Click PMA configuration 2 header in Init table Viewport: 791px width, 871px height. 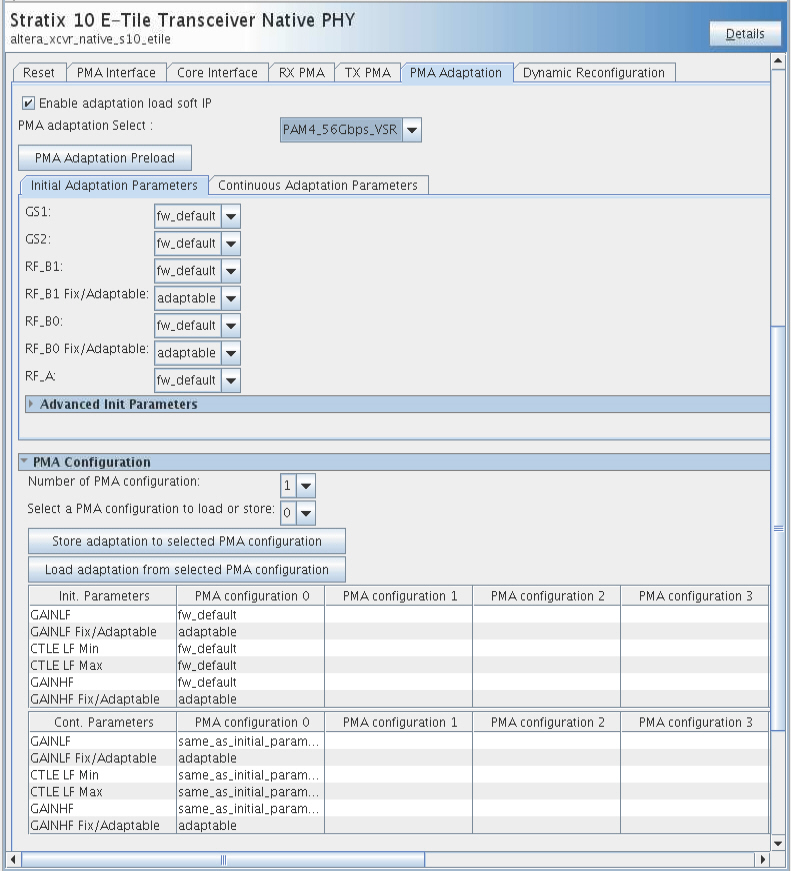(x=547, y=596)
